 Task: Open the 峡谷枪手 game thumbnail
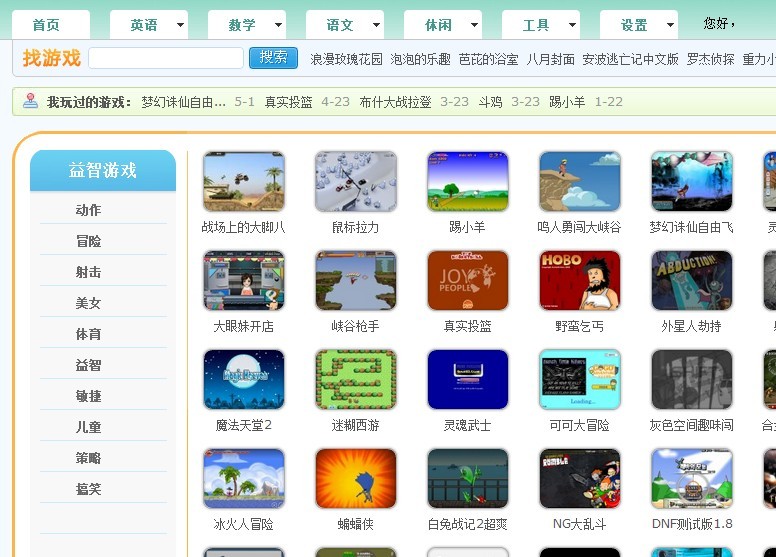coord(356,281)
